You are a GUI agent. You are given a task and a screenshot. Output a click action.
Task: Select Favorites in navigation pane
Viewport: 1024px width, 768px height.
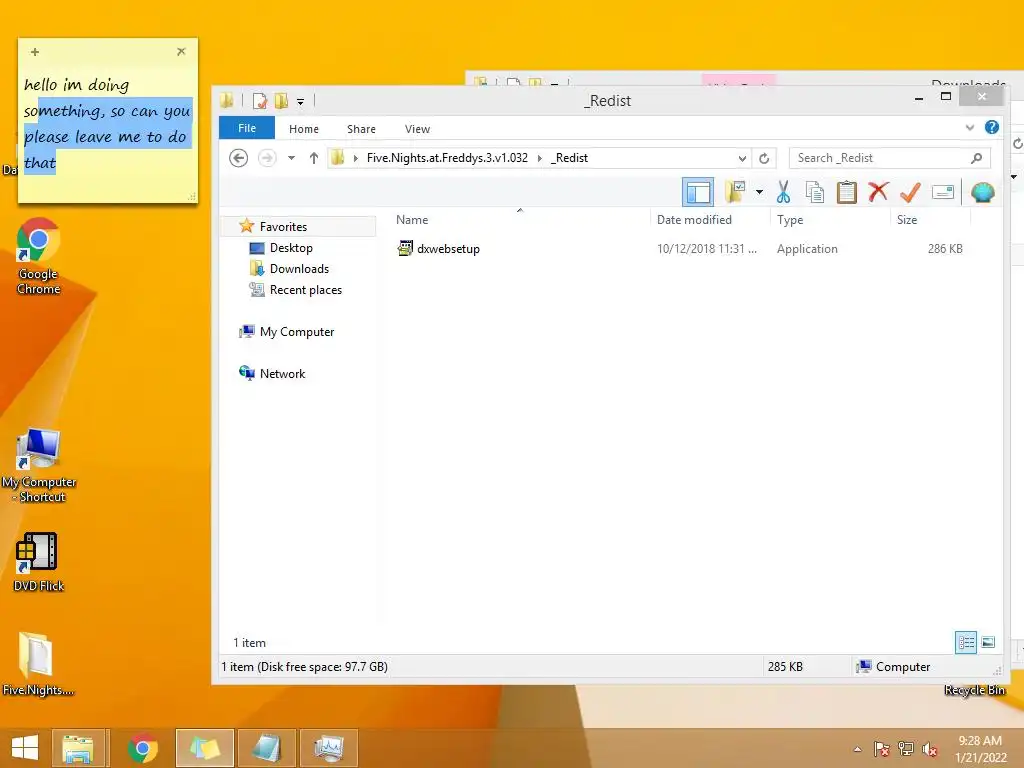[282, 227]
